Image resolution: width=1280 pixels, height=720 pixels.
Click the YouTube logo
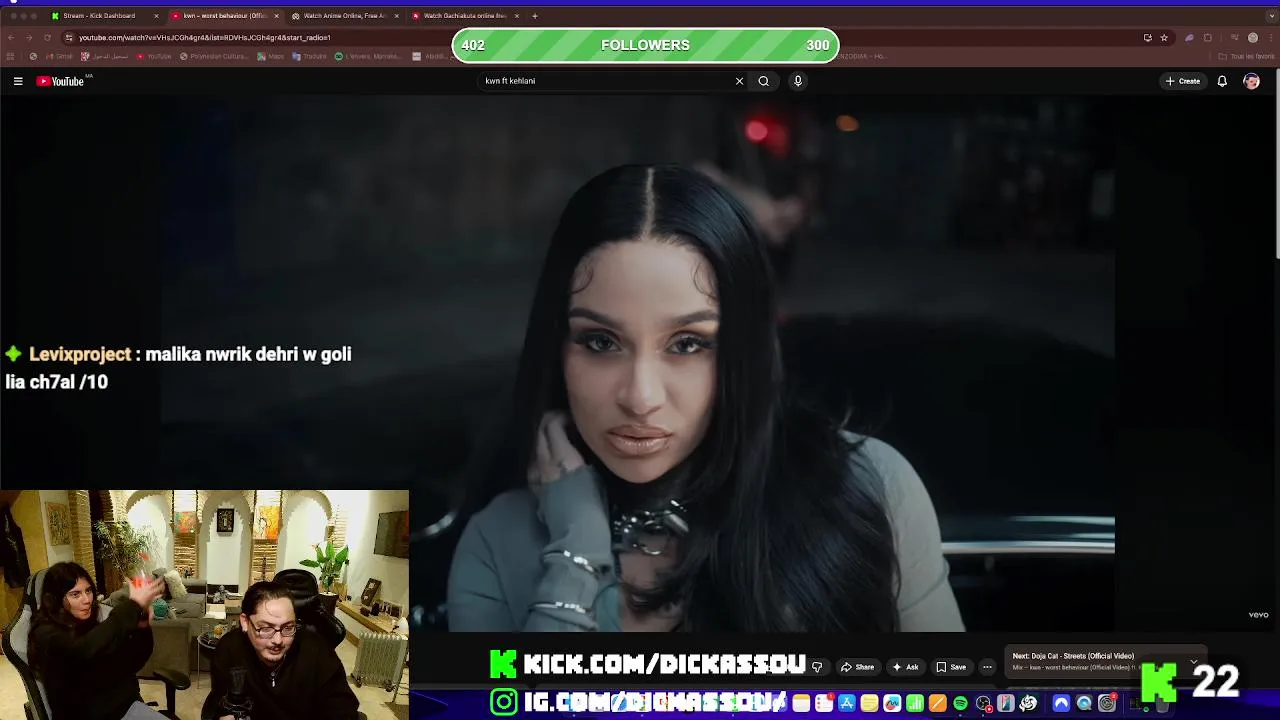60,81
